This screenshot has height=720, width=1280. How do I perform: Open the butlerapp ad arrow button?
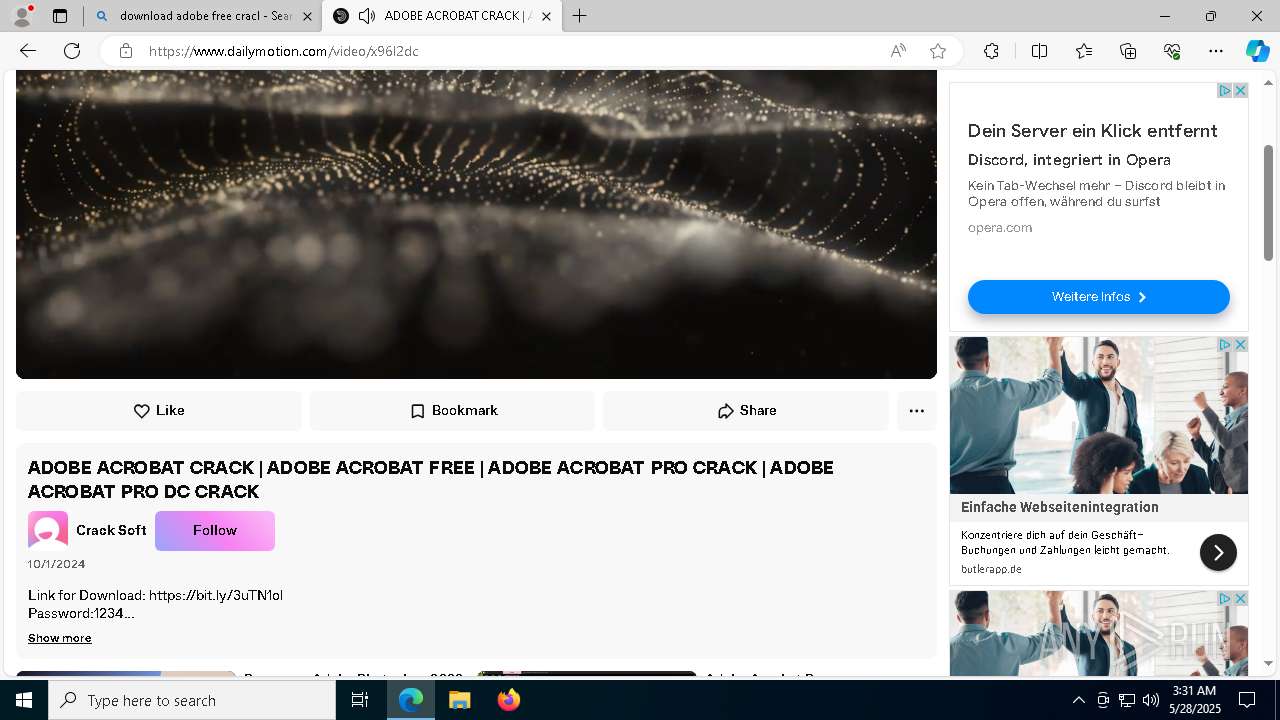coord(1218,552)
